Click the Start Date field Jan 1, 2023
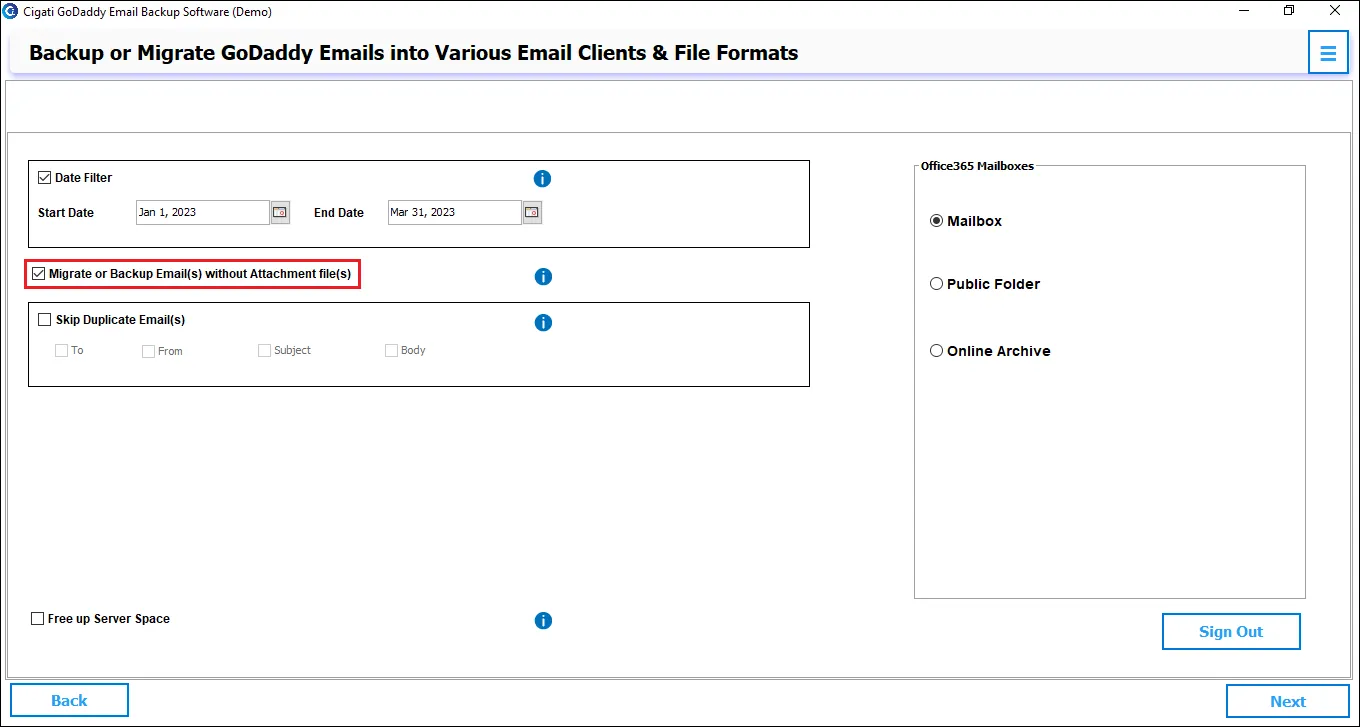1360x727 pixels. (x=202, y=212)
